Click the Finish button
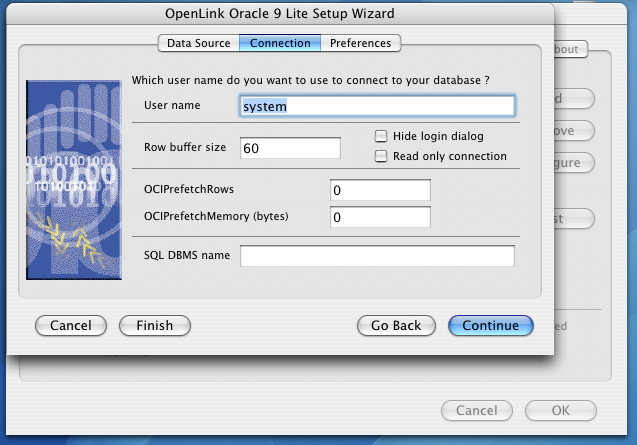Image resolution: width=637 pixels, height=445 pixels. [x=155, y=326]
